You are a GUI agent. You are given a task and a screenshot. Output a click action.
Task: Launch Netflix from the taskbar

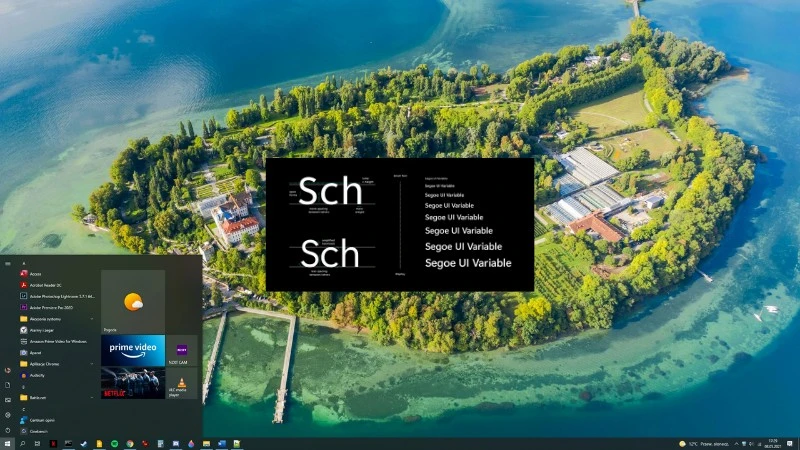tap(53, 444)
